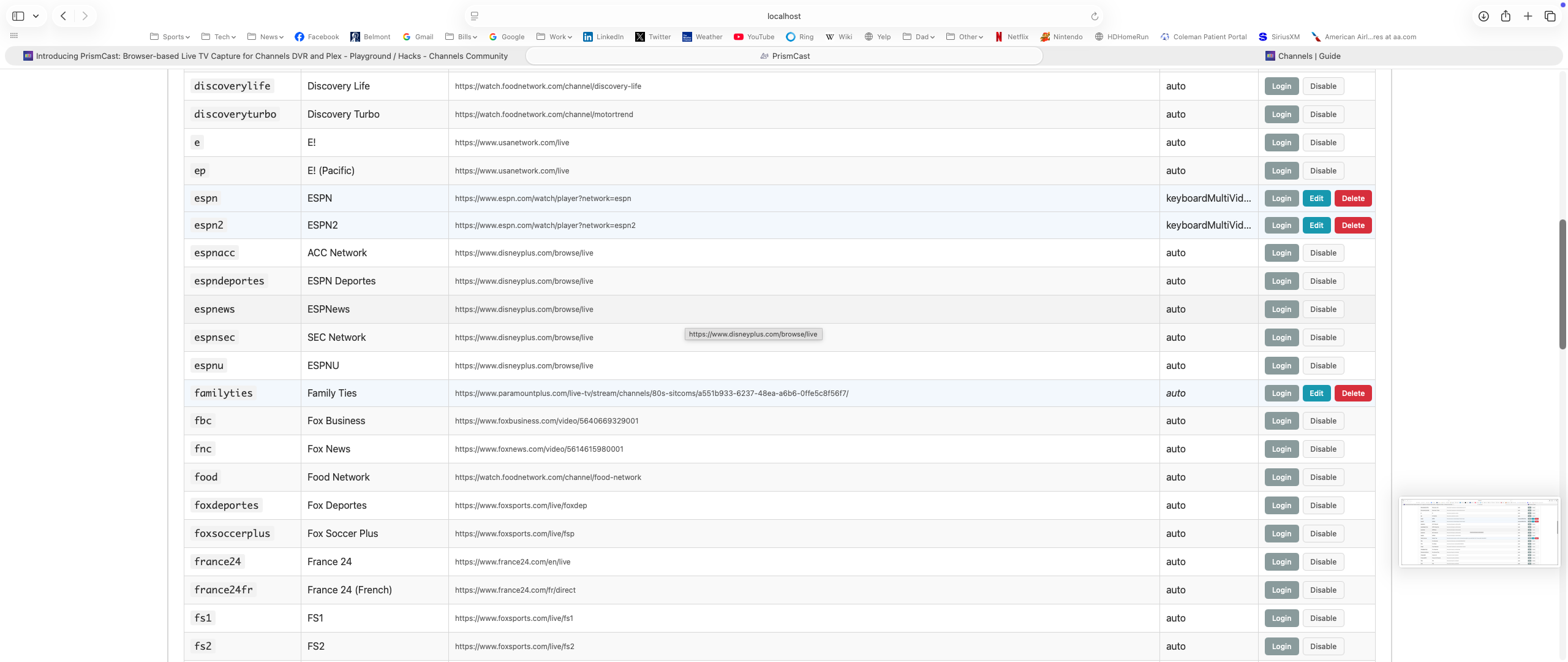The height and width of the screenshot is (662, 1568).
Task: Disable the ESPNU channel
Action: (1323, 366)
